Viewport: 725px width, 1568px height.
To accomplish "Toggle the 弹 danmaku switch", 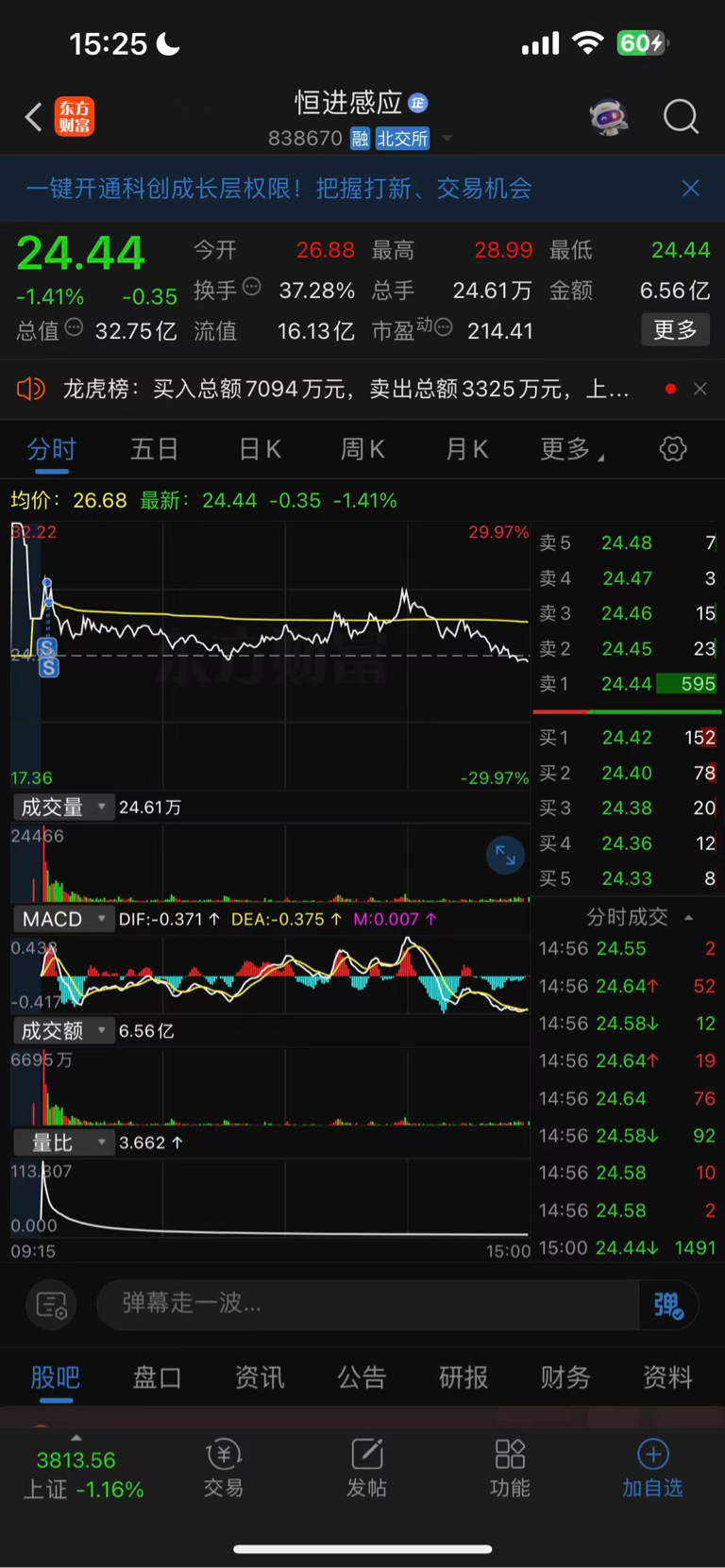I will [x=668, y=1305].
